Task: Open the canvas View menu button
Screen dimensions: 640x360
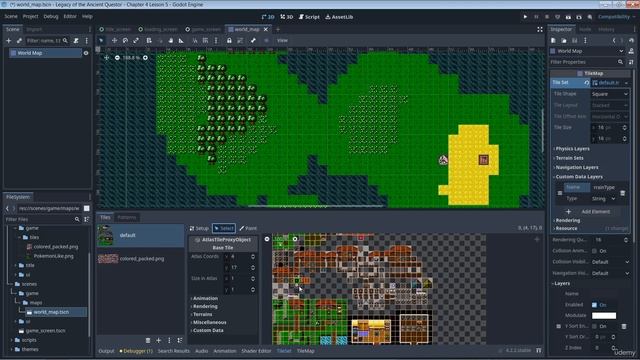Action: 282,40
